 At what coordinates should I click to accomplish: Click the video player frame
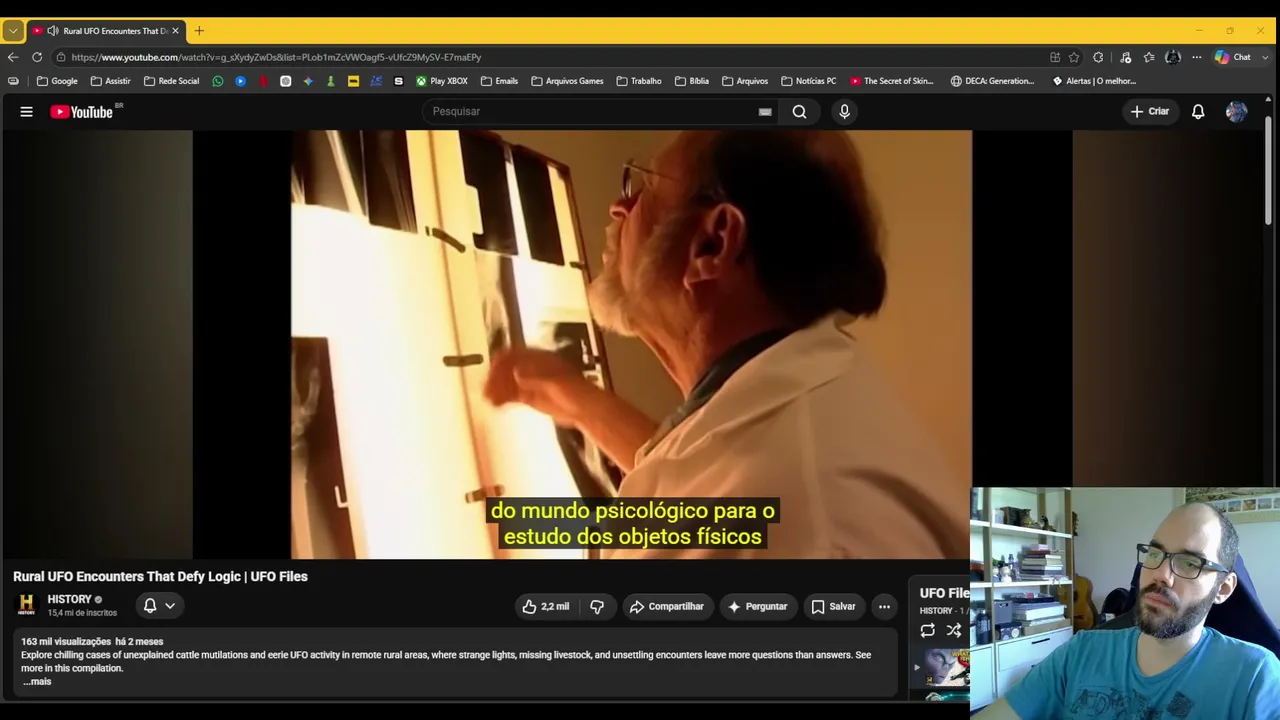pos(632,344)
